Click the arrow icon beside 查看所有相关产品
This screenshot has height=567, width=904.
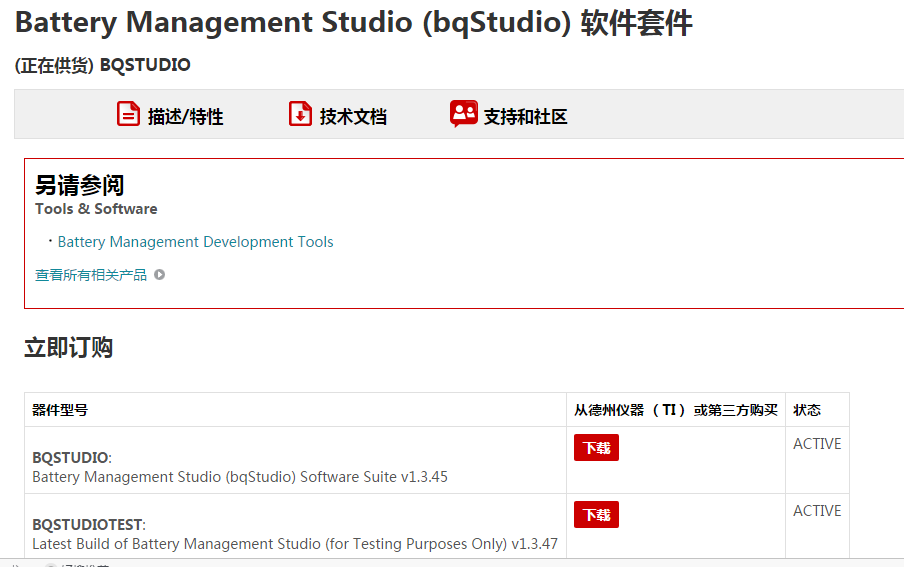(160, 275)
